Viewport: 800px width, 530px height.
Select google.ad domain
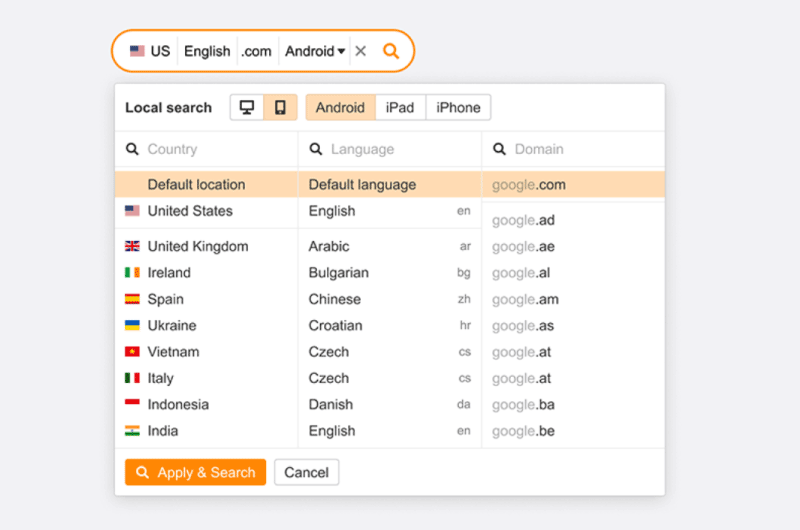573,220
